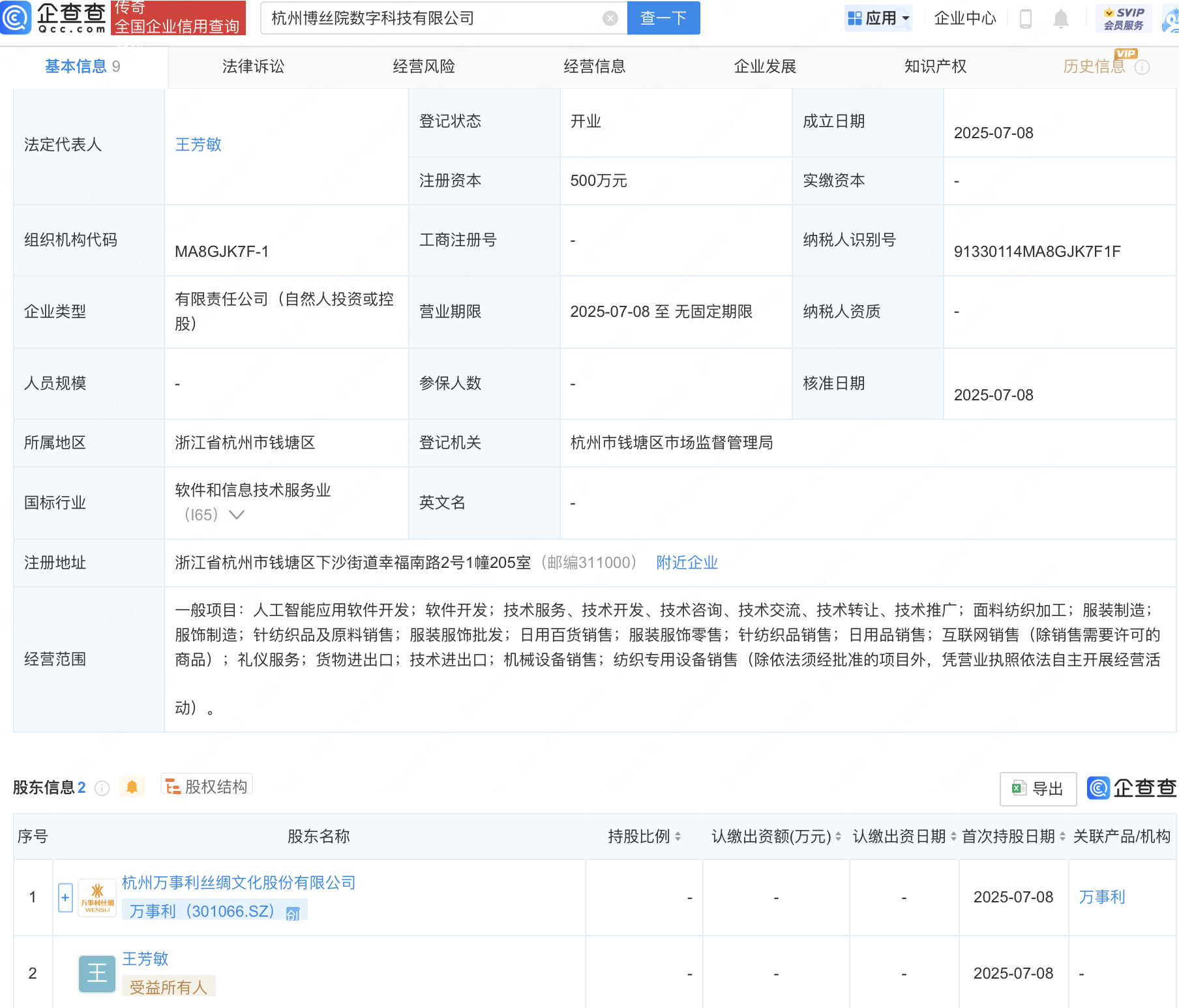Click the 杭州市钱塘区市场监督管理局 text
The image size is (1179, 1008).
[x=672, y=443]
